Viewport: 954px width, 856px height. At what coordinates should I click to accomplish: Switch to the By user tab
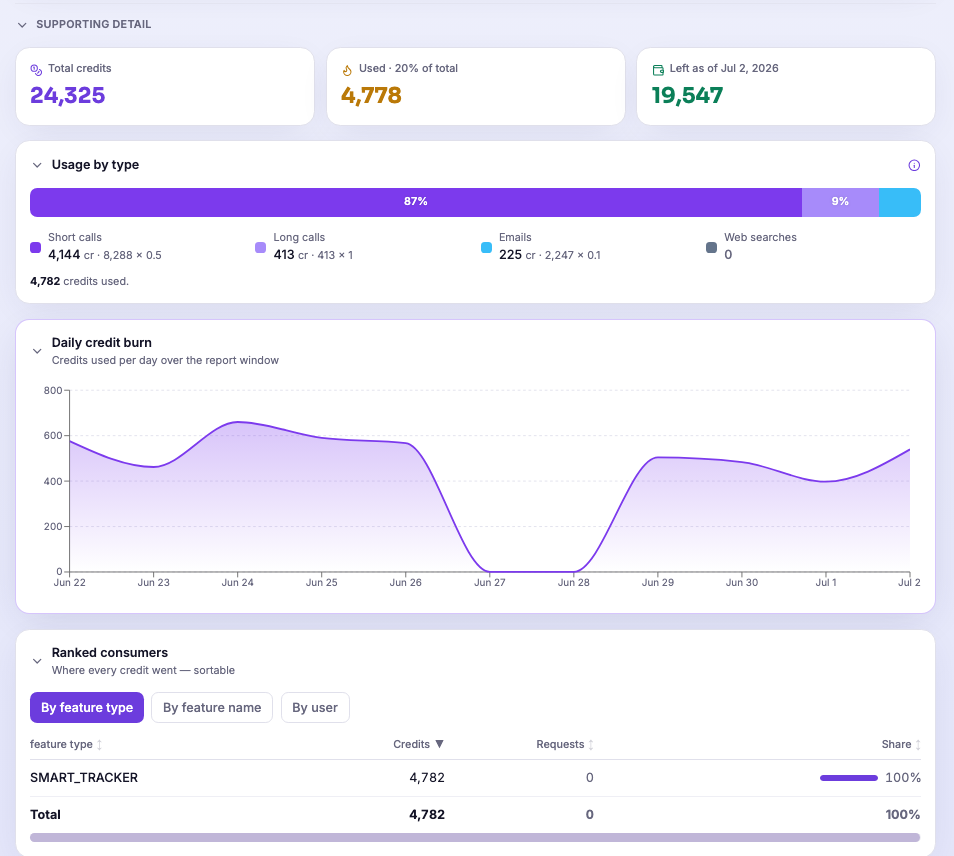pos(315,708)
